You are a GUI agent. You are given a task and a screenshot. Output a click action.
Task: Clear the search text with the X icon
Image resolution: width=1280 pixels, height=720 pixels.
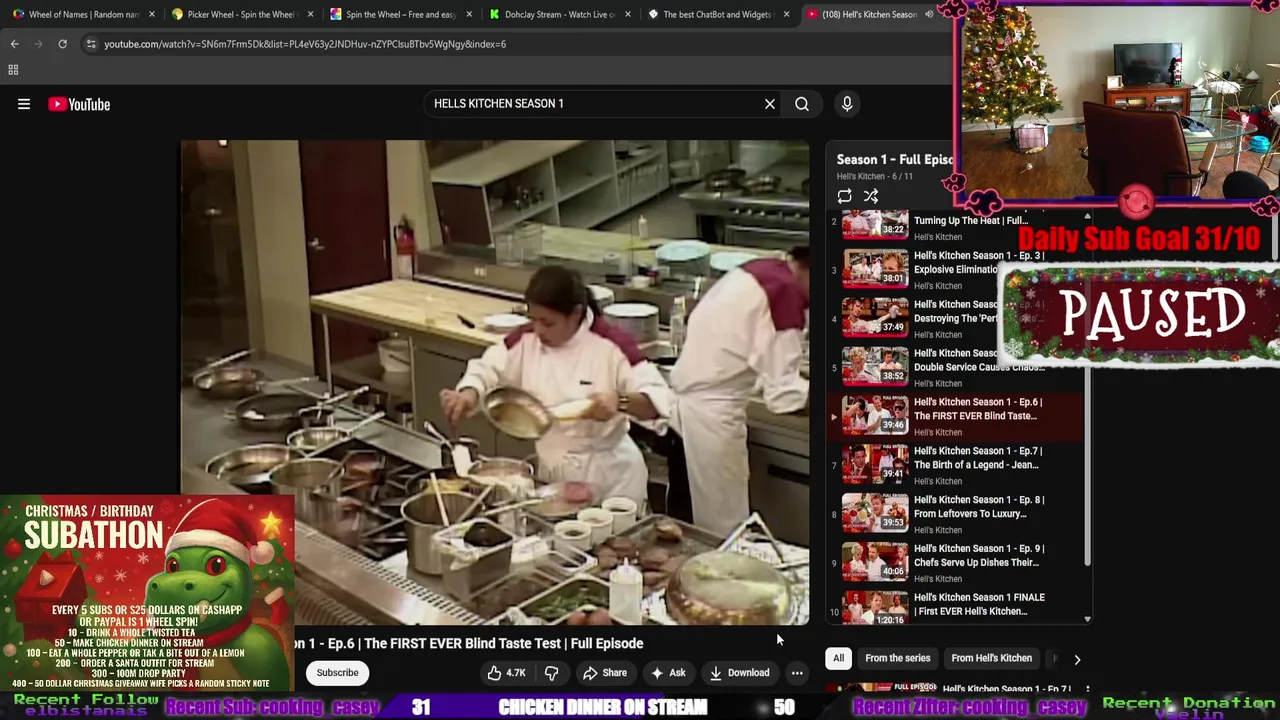click(x=770, y=104)
